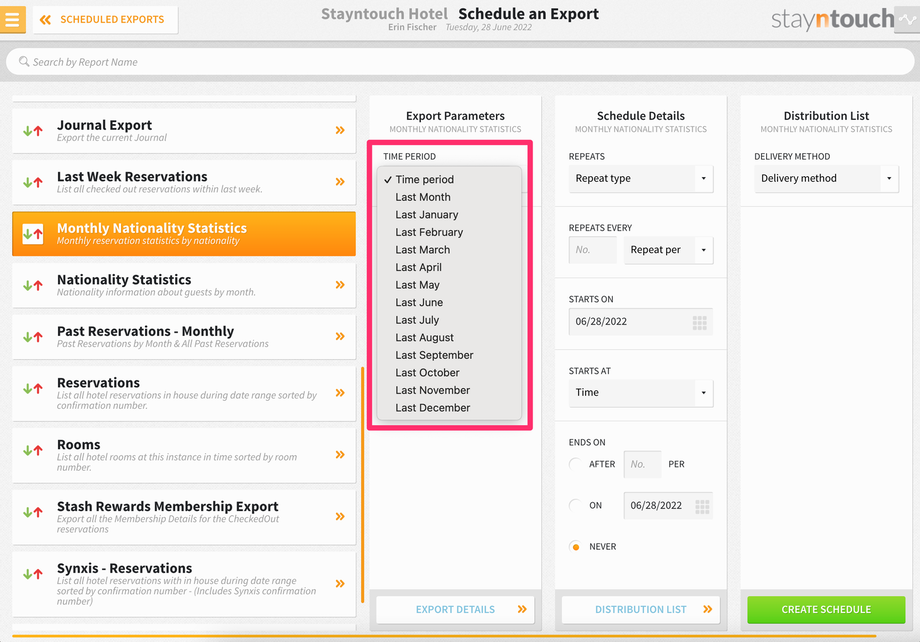Click the chevron on Synxis - Reservations row
Image resolution: width=920 pixels, height=642 pixels.
(340, 583)
